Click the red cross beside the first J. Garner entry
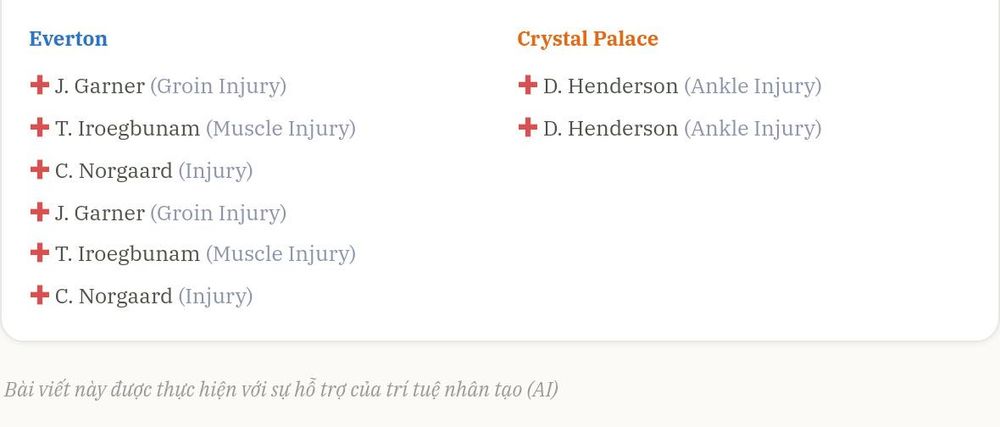 [40, 85]
